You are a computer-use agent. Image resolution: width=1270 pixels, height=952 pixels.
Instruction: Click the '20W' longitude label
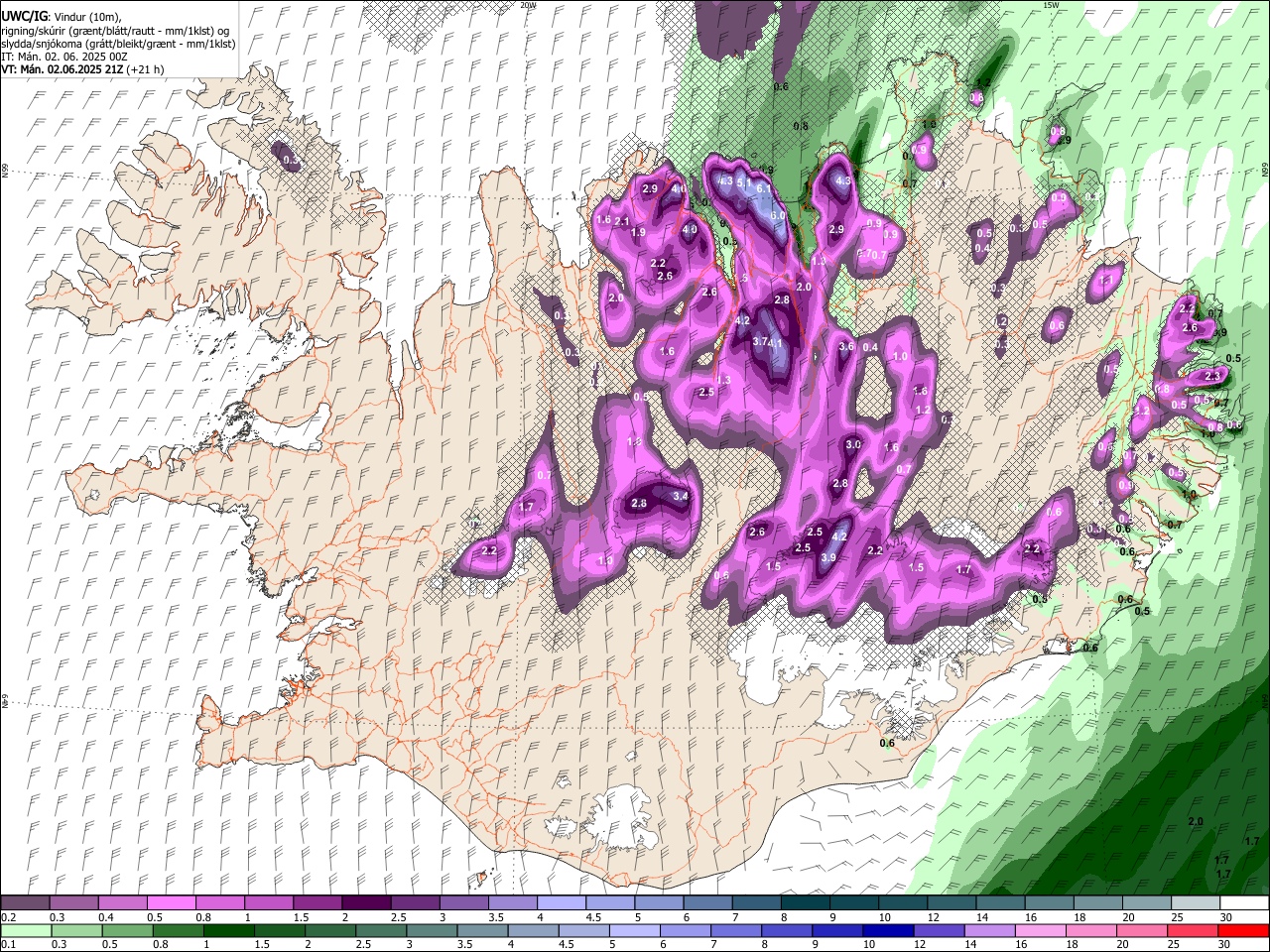pos(528,5)
